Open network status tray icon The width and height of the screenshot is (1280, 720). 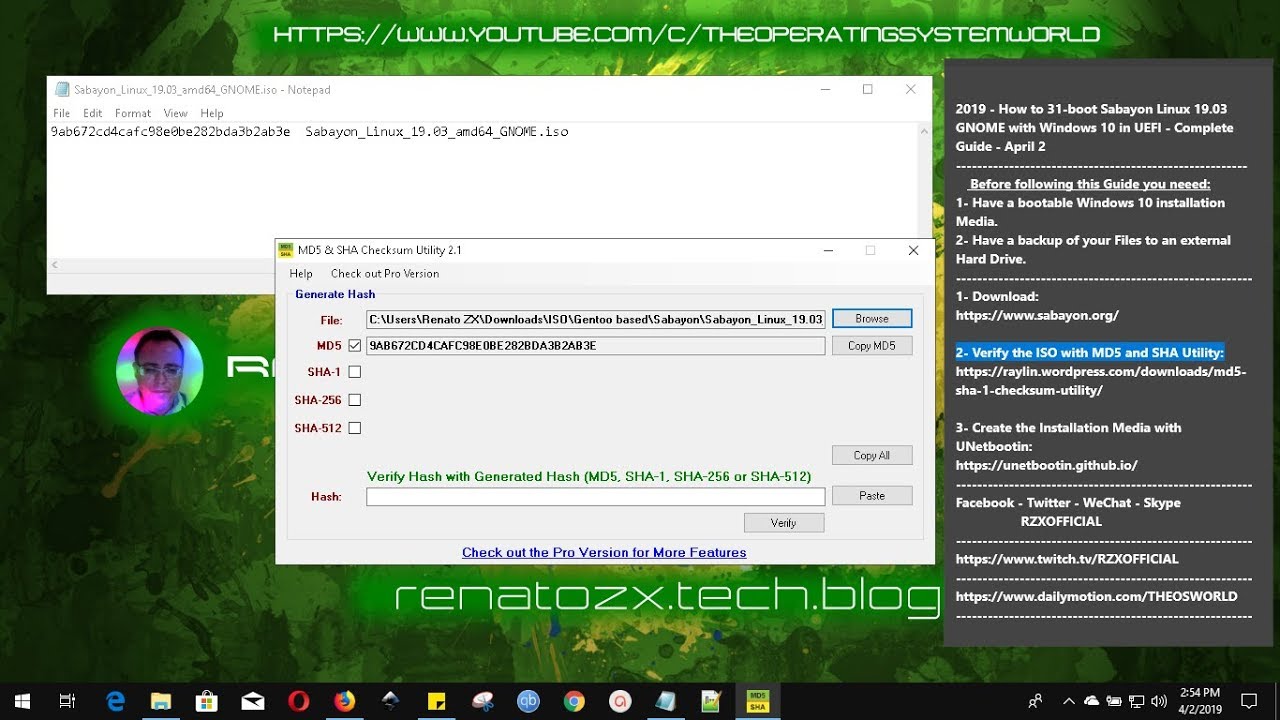pyautogui.click(x=1137, y=701)
